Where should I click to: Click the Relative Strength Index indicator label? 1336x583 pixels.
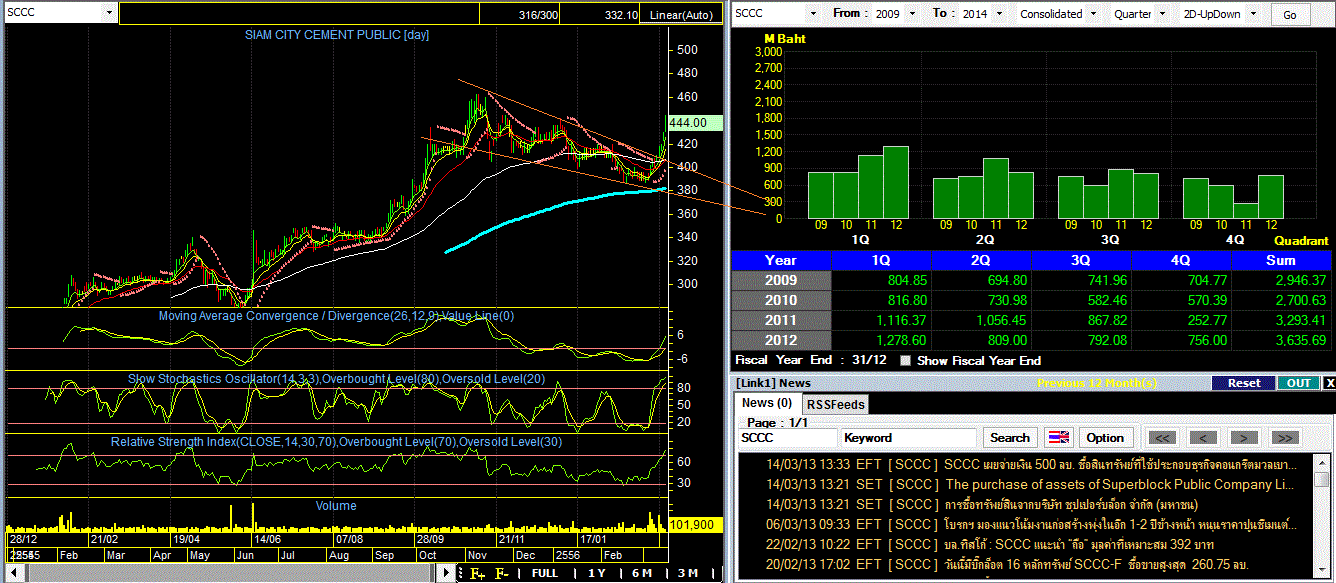coord(336,441)
